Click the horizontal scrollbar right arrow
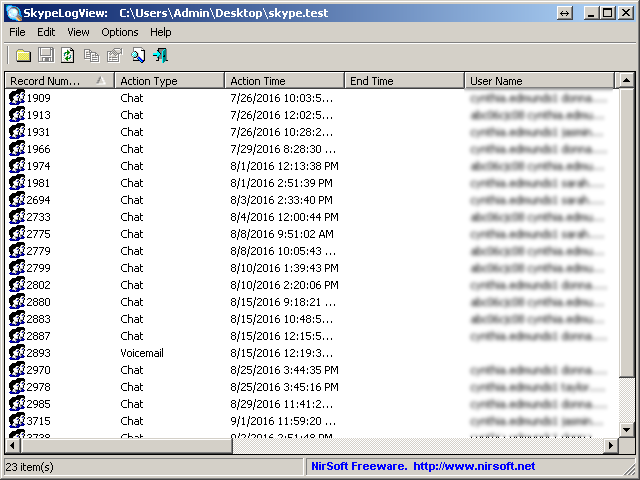640x480 pixels. pyautogui.click(x=611, y=445)
